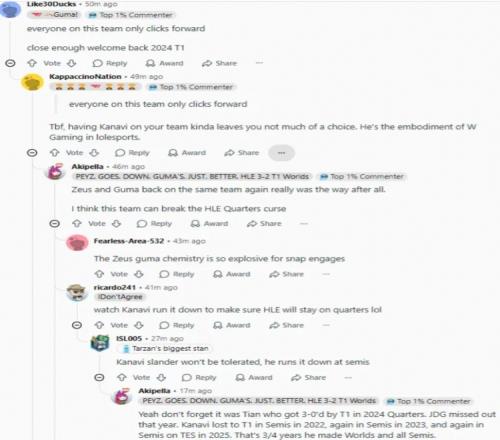500x440 pixels.
Task: Upvote ISL005's comment
Action: click(x=122, y=377)
